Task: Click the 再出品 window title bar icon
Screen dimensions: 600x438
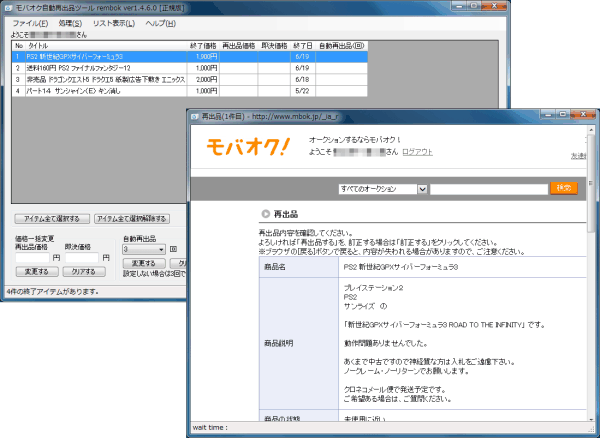Action: click(x=195, y=116)
